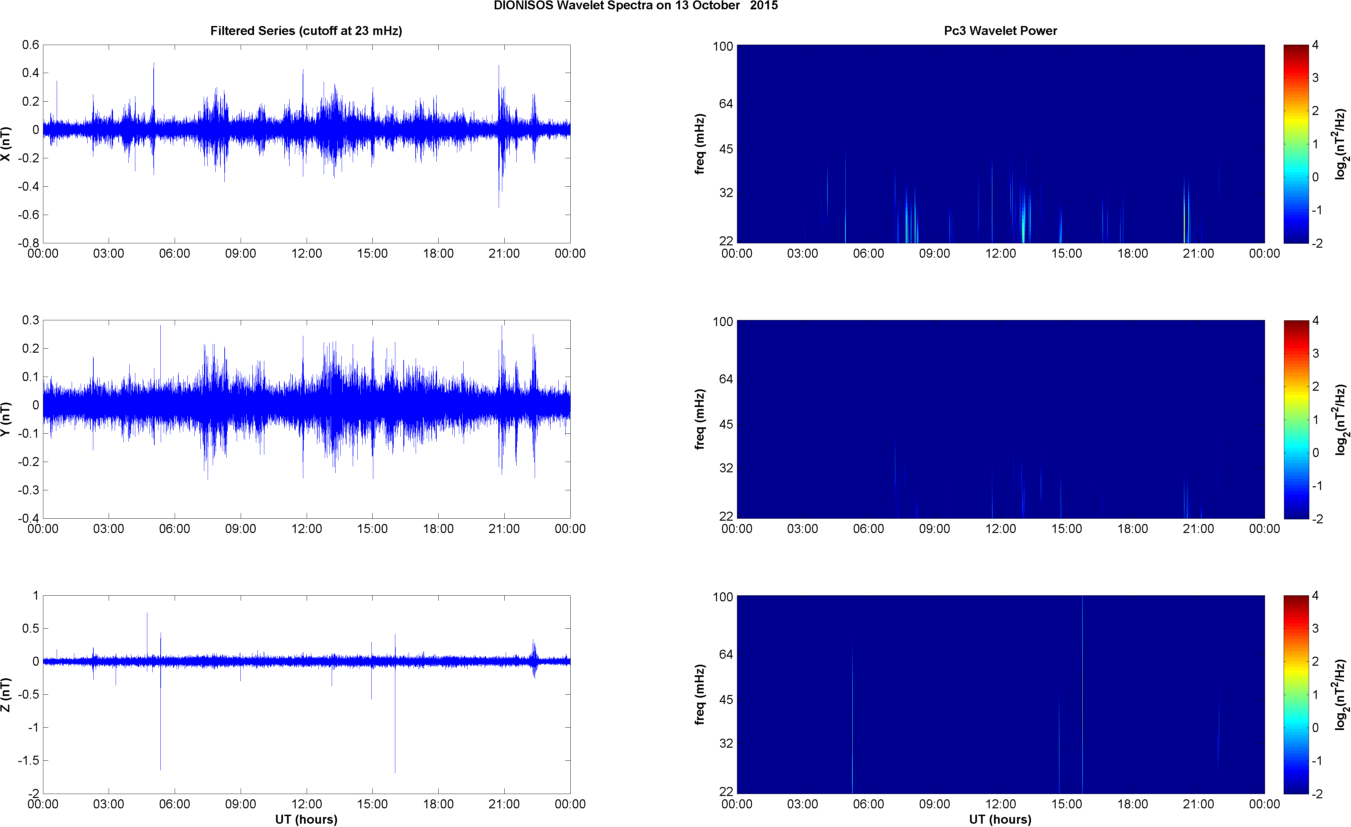Image resolution: width=1351 pixels, height=827 pixels.
Task: Click the Z component filtered series plot
Action: (306, 694)
